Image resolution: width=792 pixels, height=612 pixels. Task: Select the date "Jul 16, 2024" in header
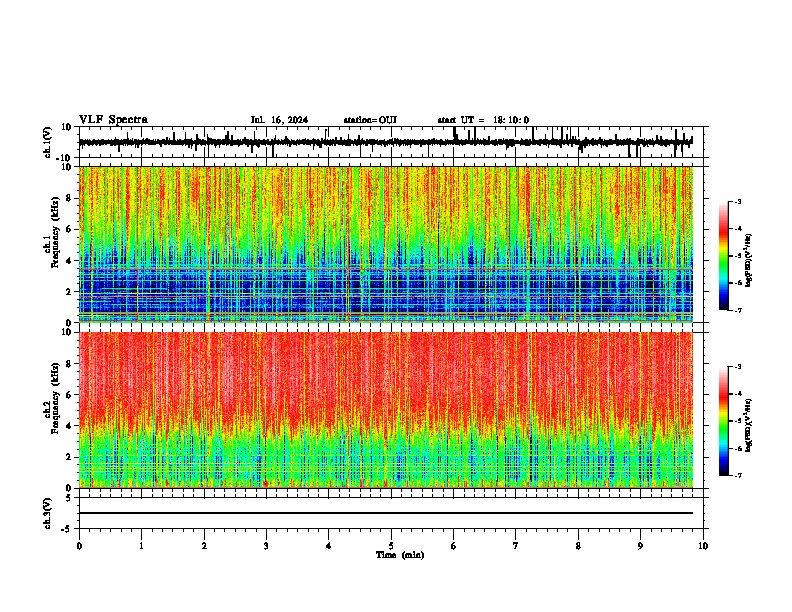pyautogui.click(x=279, y=120)
